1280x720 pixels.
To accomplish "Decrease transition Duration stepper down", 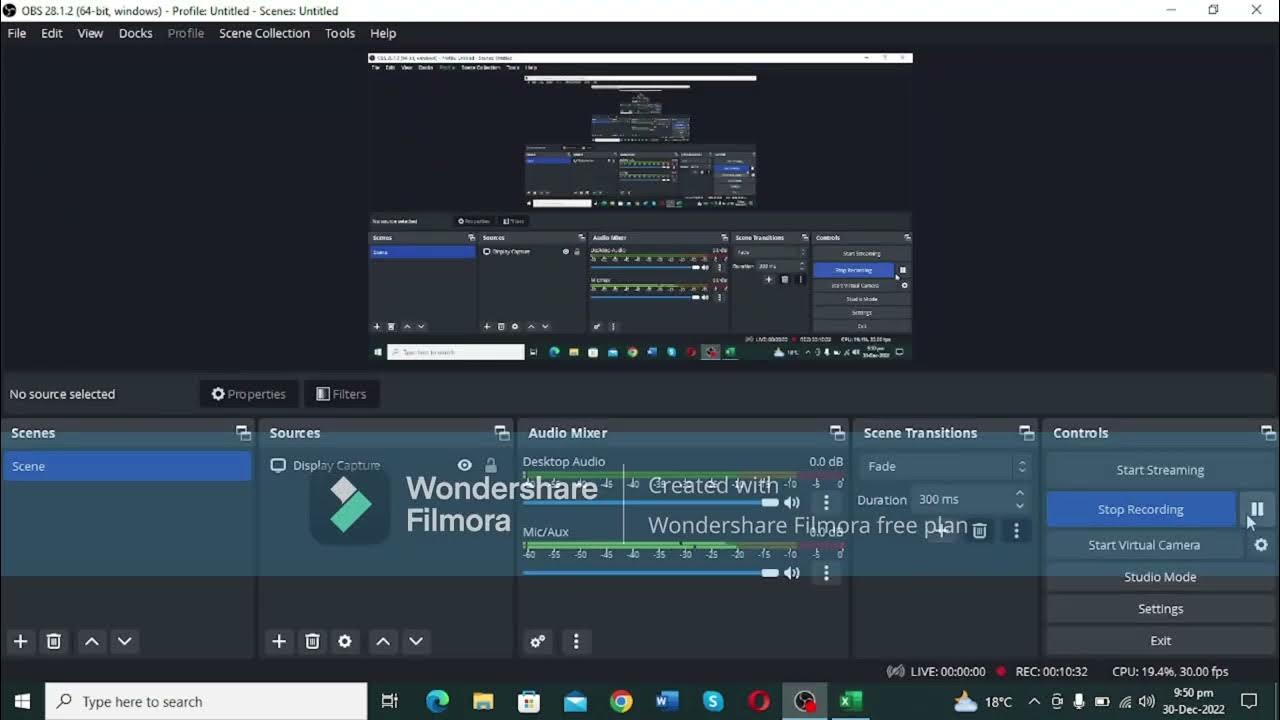I will 1020,506.
